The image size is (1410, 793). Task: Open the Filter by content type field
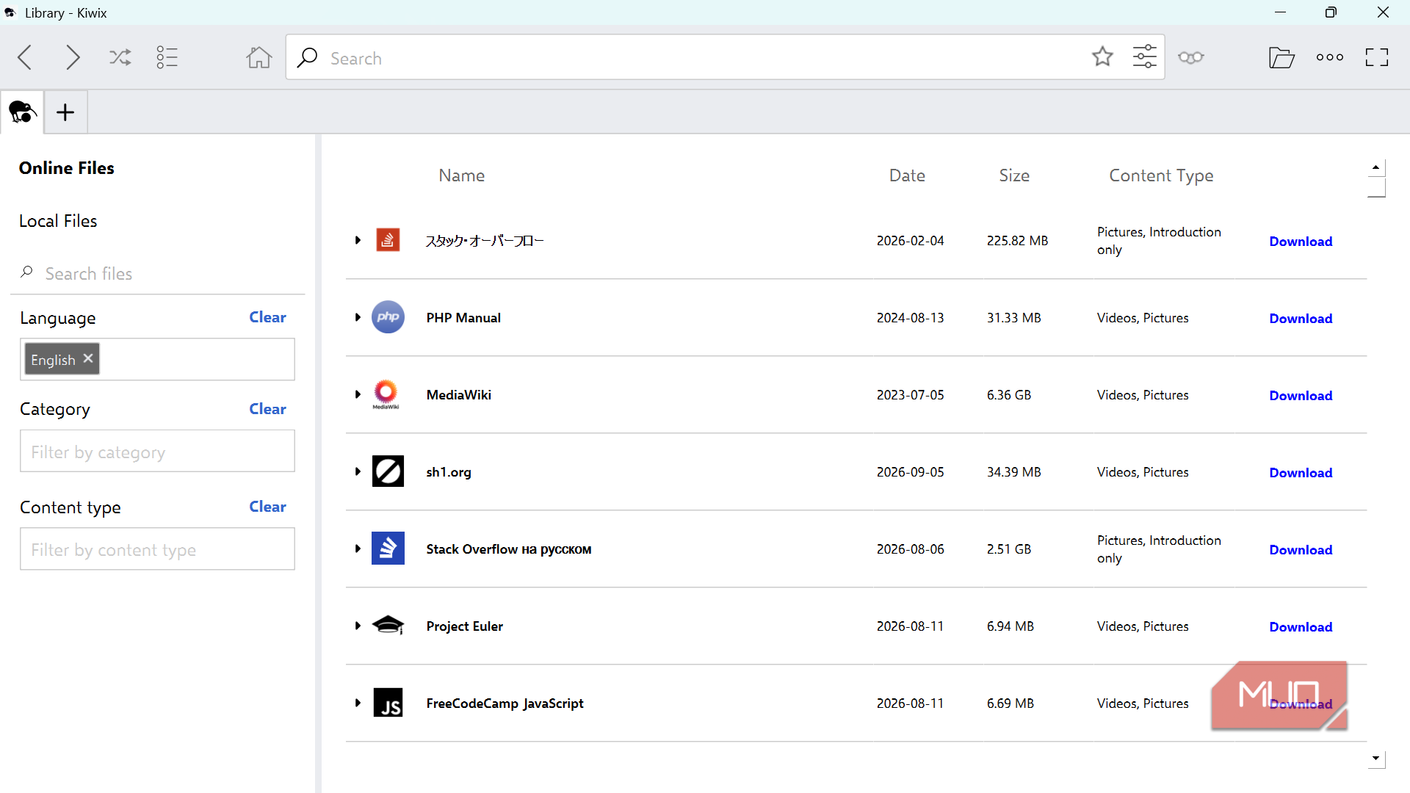(x=157, y=549)
